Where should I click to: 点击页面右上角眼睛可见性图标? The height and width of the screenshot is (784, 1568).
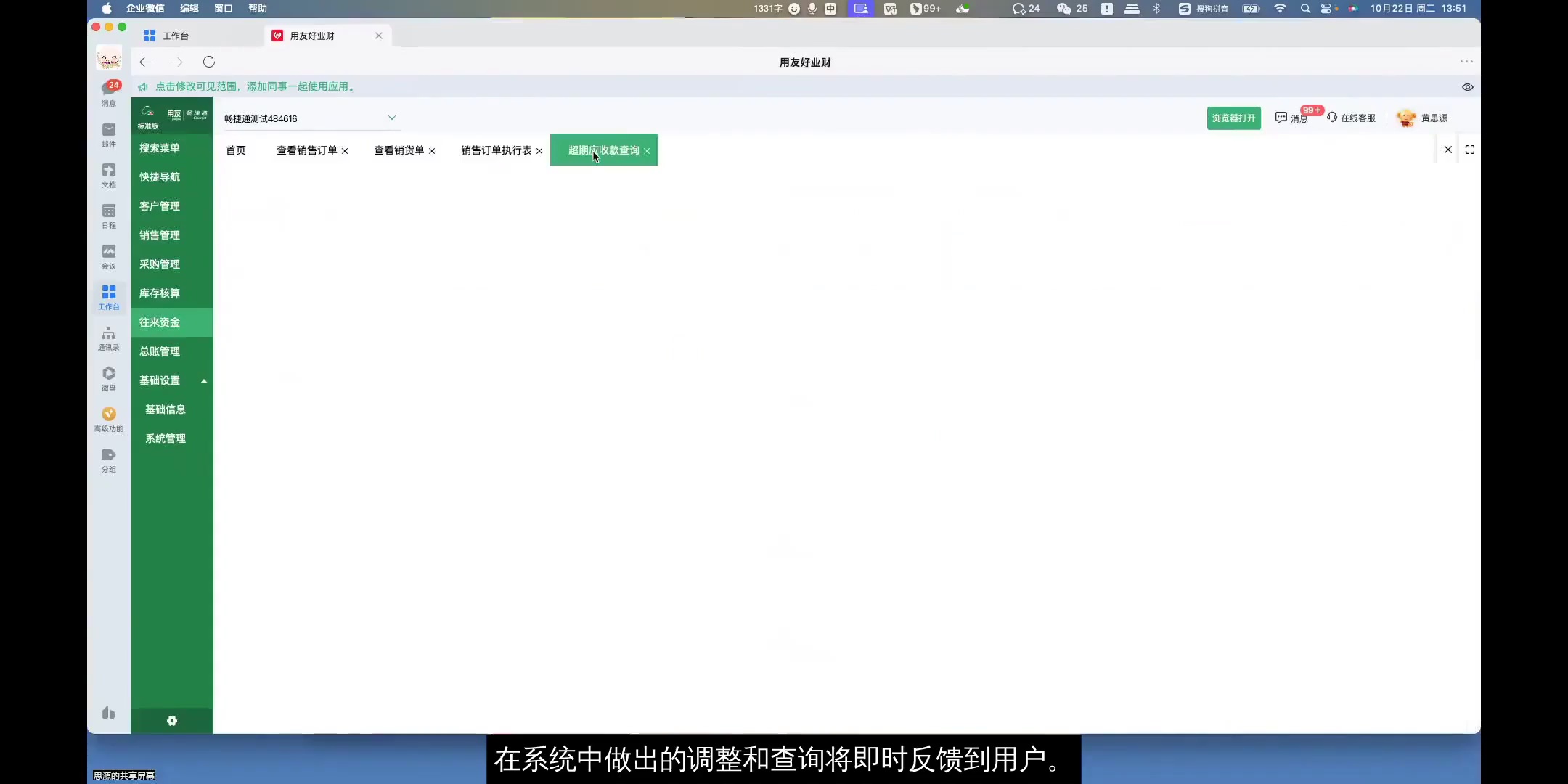(x=1467, y=86)
